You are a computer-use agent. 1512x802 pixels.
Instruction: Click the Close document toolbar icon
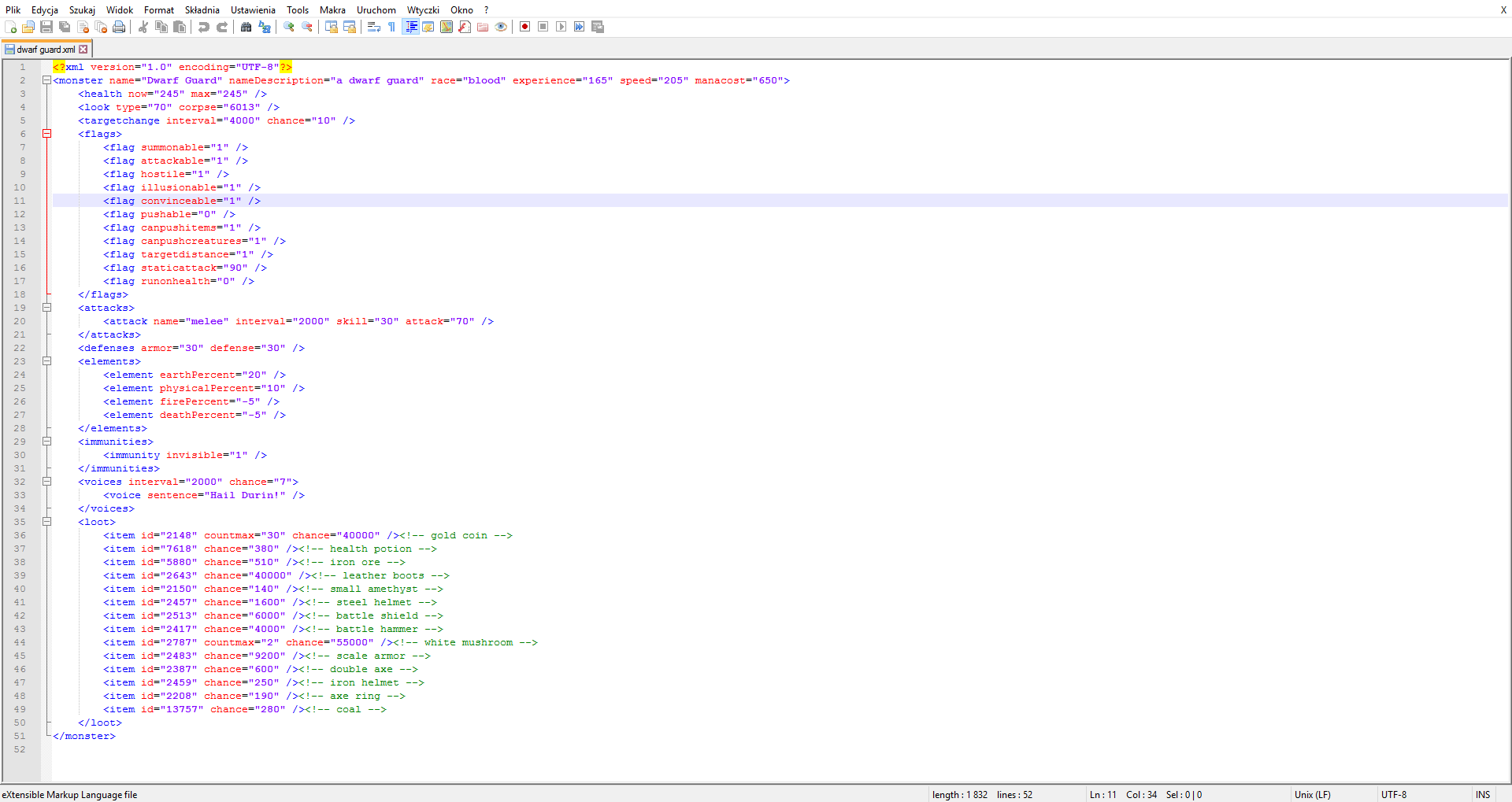click(x=83, y=27)
